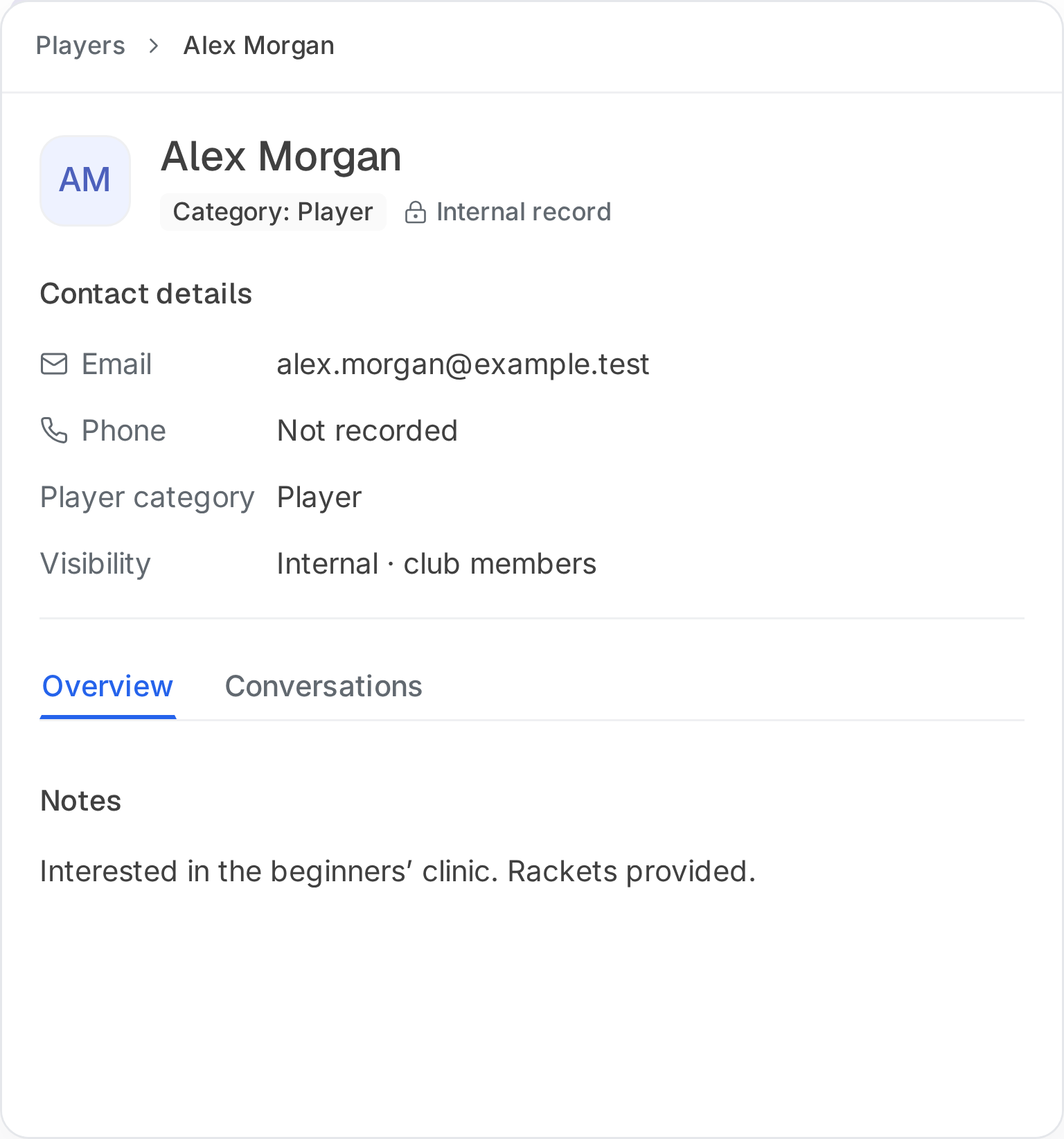Click the Alex Morgan page heading

281,157
